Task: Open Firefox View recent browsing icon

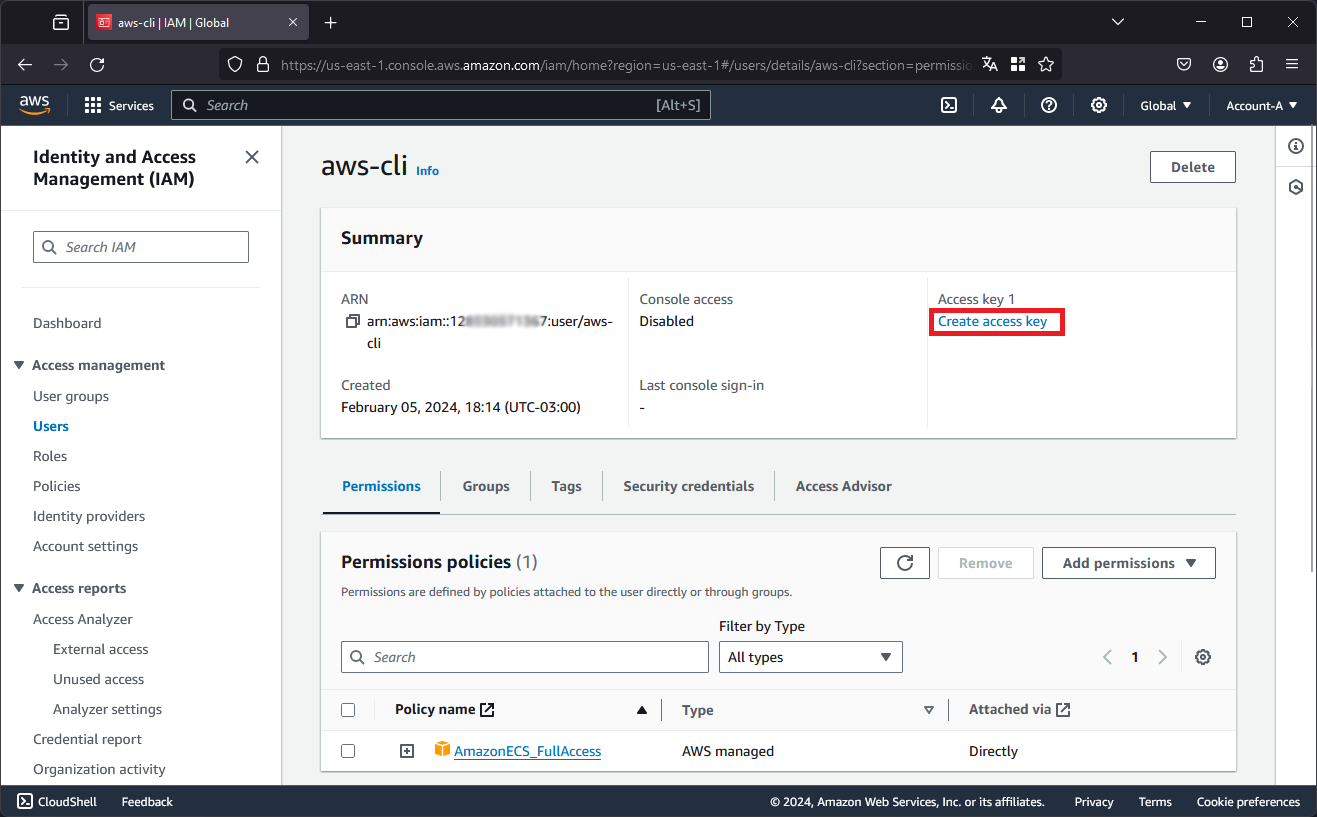Action: [61, 22]
